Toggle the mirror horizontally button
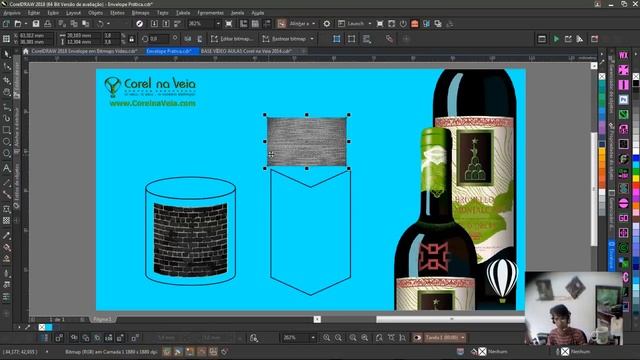This screenshot has height=360, width=640. click(x=188, y=39)
